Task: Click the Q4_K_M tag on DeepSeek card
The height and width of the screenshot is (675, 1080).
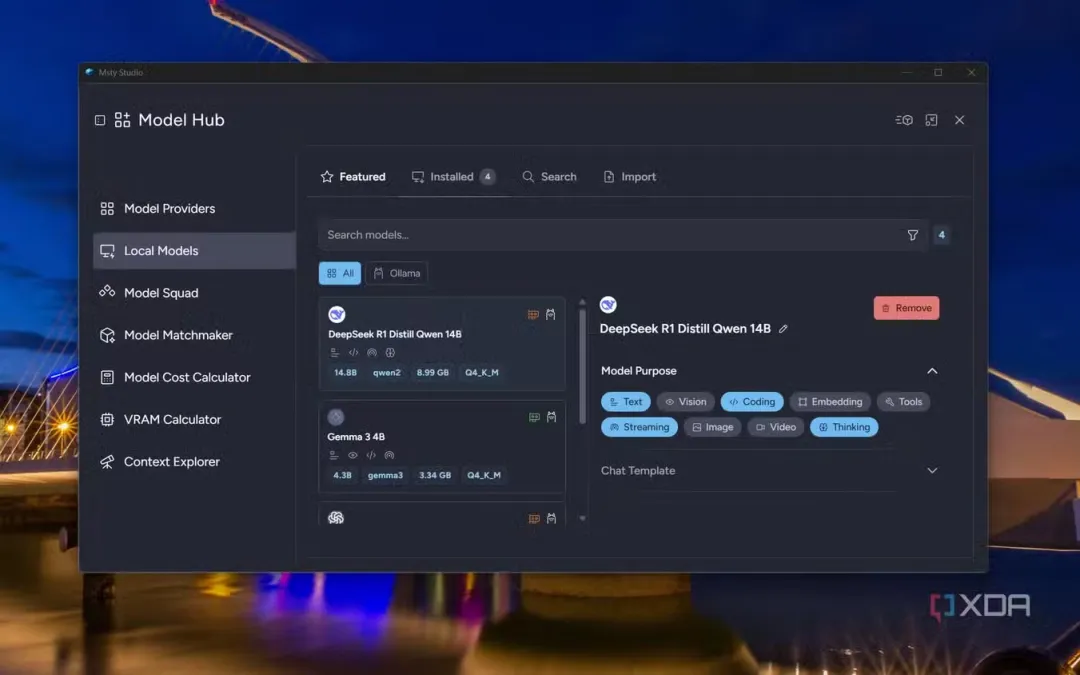Action: (482, 373)
